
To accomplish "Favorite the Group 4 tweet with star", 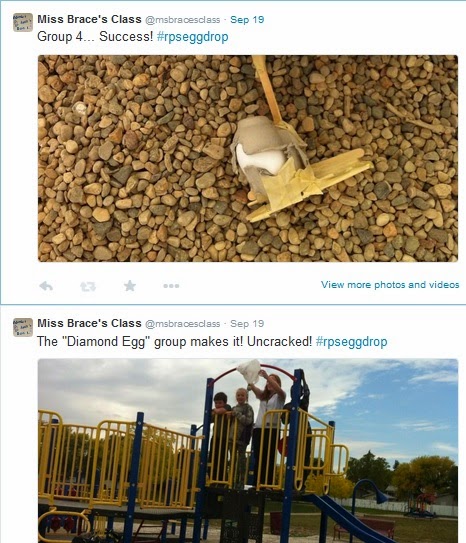I will (130, 286).
